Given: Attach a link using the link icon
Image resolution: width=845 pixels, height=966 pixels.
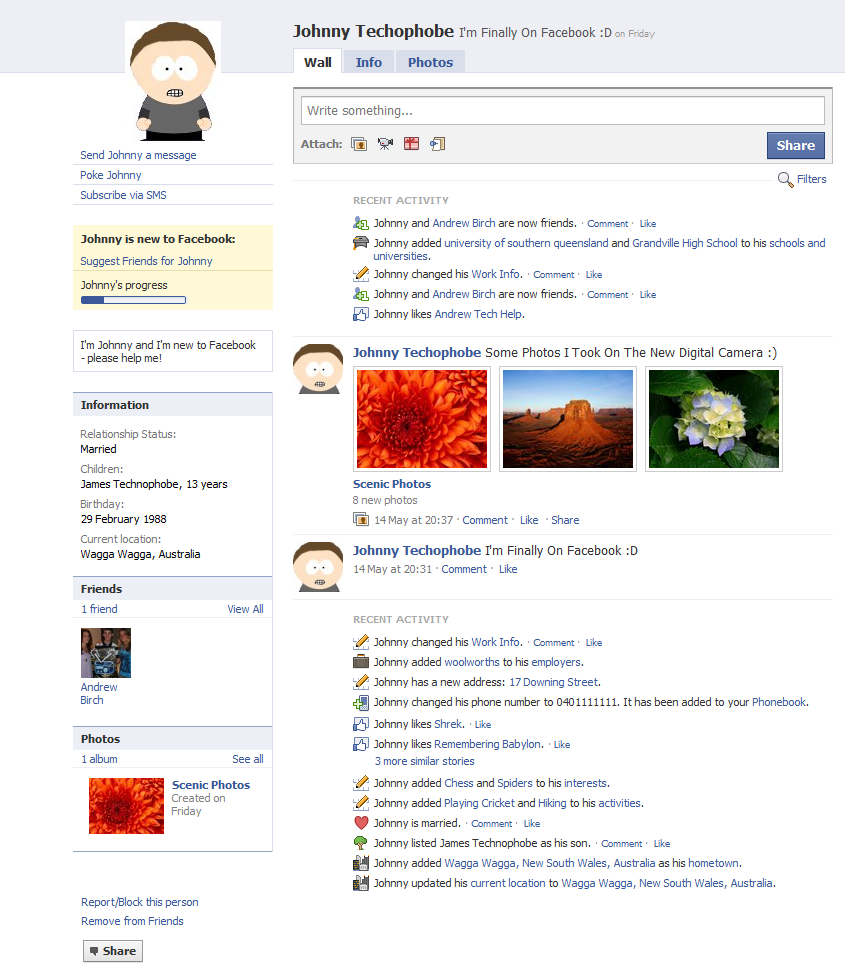Looking at the screenshot, I should click(x=437, y=144).
